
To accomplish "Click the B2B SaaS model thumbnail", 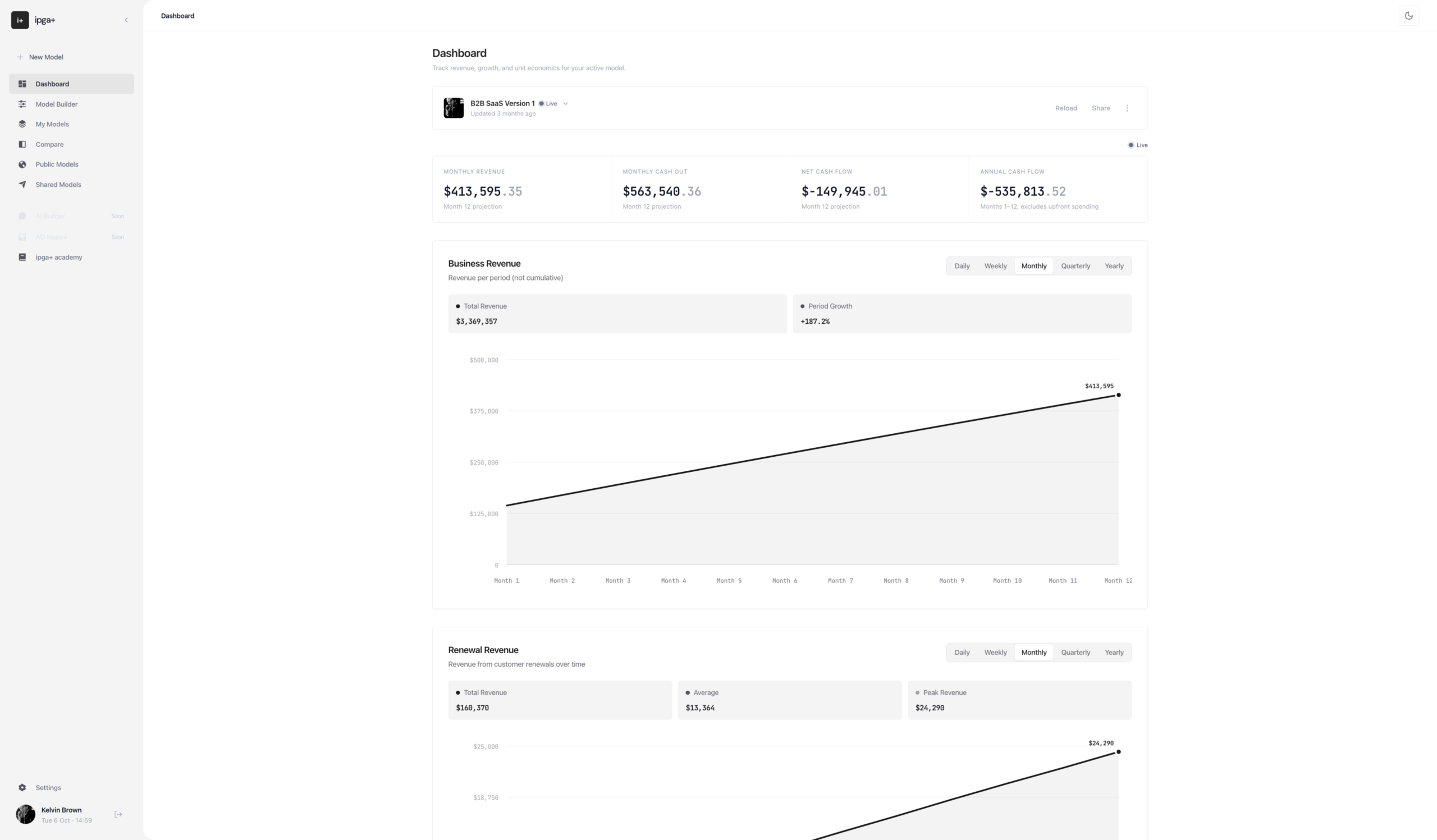I will [454, 108].
